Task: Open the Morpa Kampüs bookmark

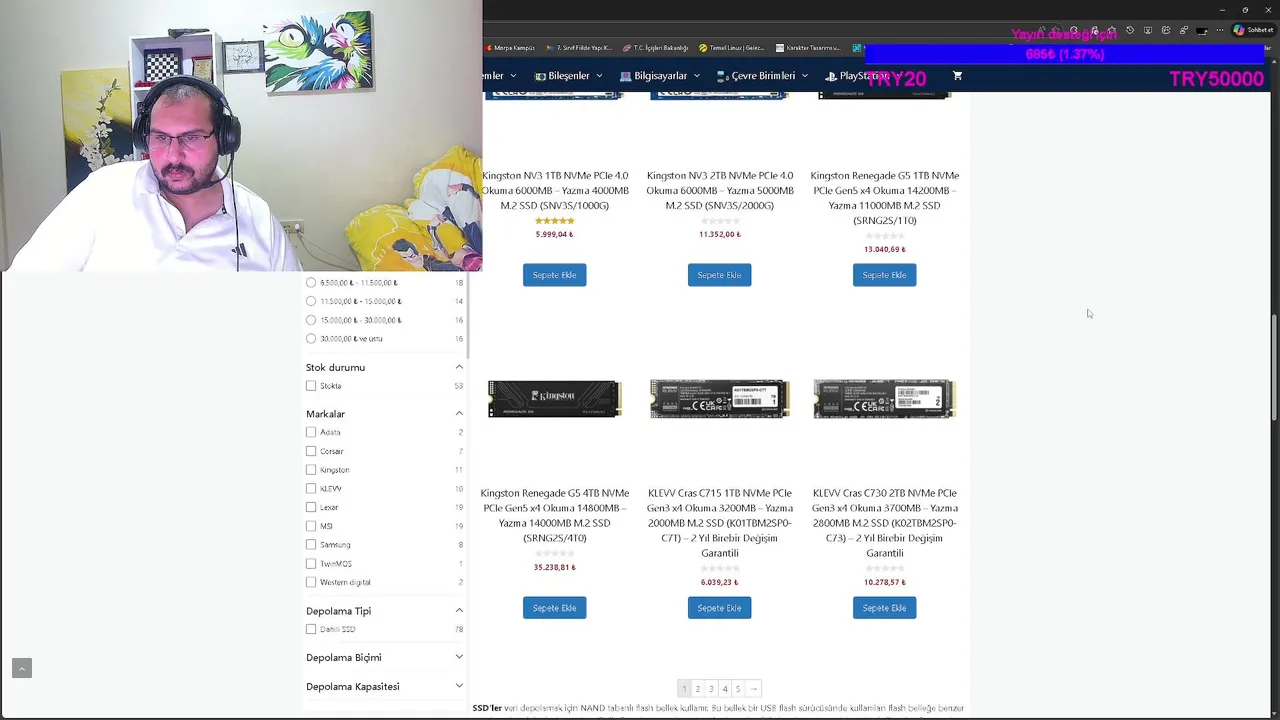Action: [x=510, y=48]
